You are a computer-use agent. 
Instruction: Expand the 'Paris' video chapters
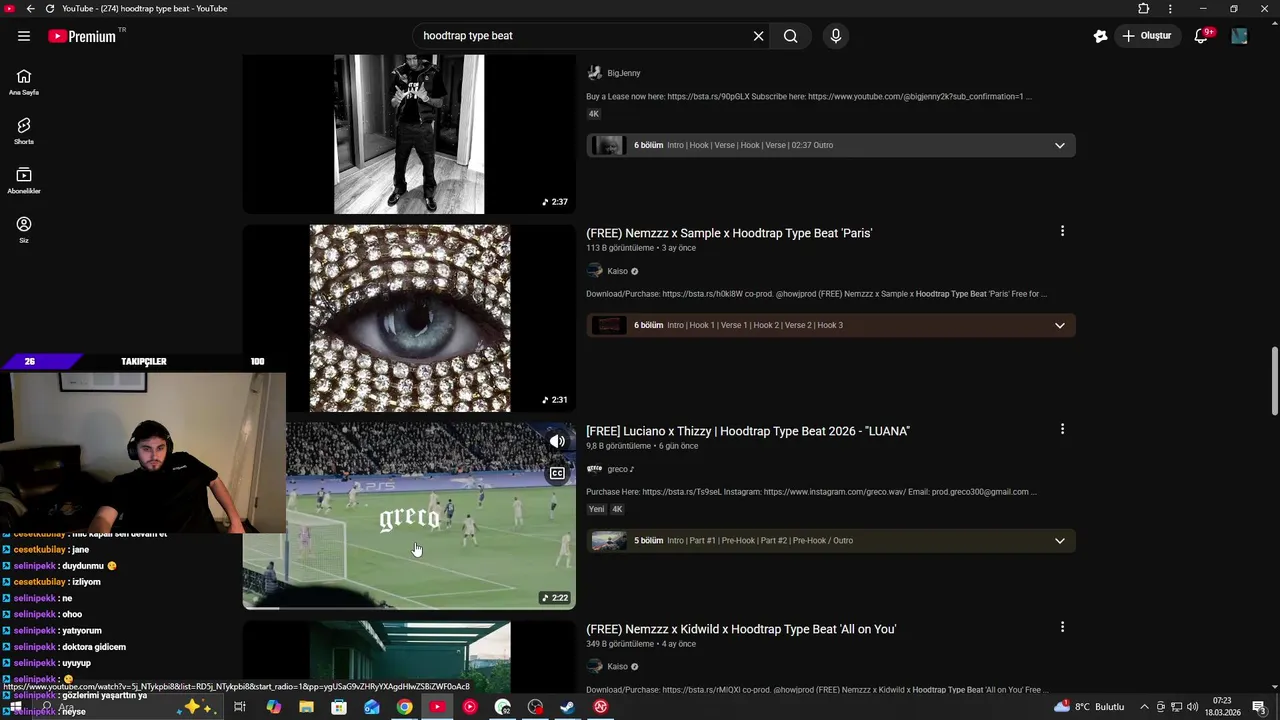(1060, 325)
